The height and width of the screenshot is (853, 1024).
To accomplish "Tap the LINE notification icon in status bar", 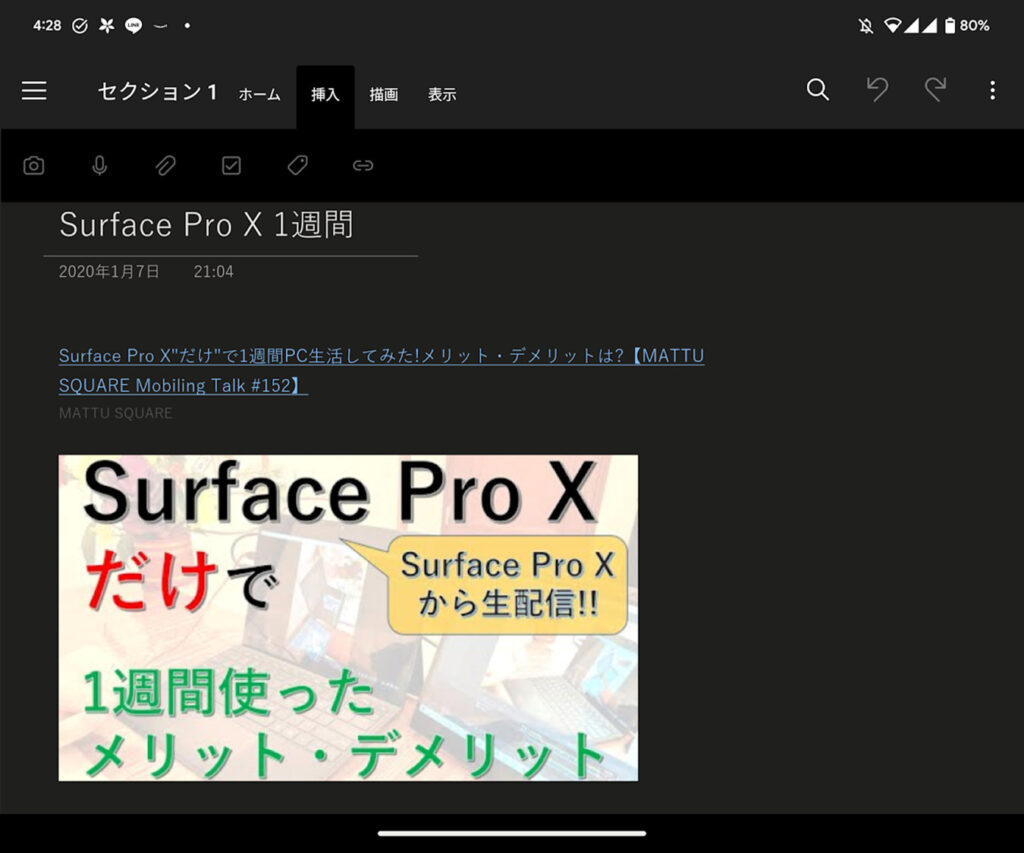I will (x=133, y=25).
